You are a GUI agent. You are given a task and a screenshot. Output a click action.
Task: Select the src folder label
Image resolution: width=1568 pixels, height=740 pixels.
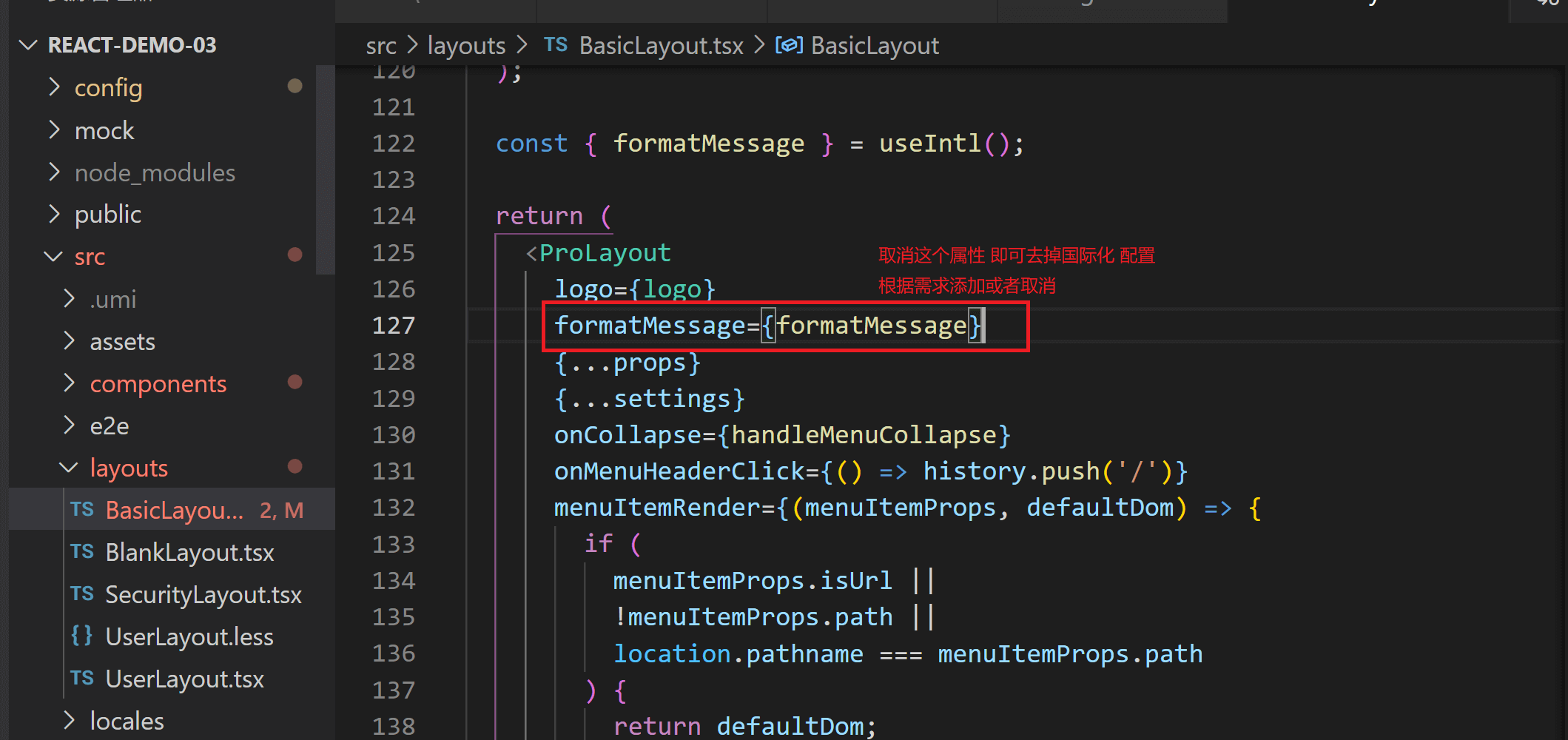click(x=90, y=258)
